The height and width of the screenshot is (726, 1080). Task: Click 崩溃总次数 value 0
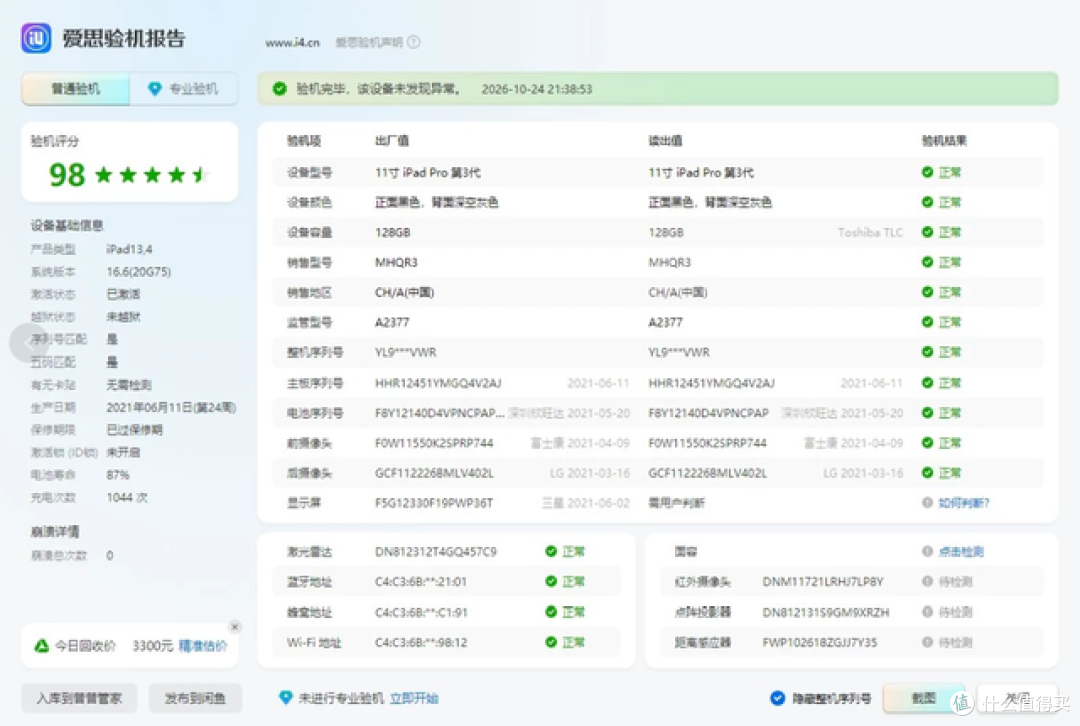click(110, 555)
